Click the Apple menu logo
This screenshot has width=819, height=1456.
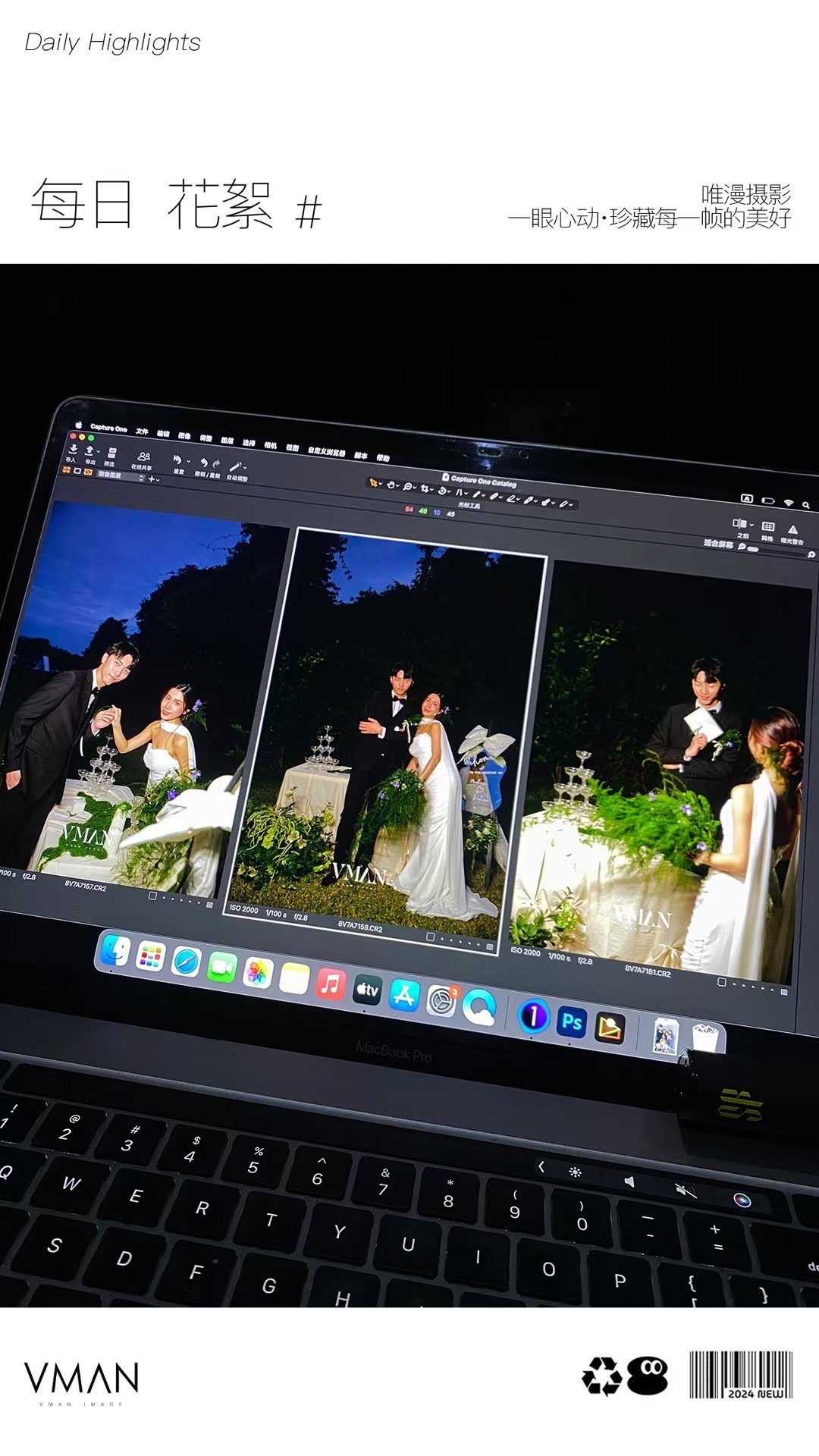[78, 425]
